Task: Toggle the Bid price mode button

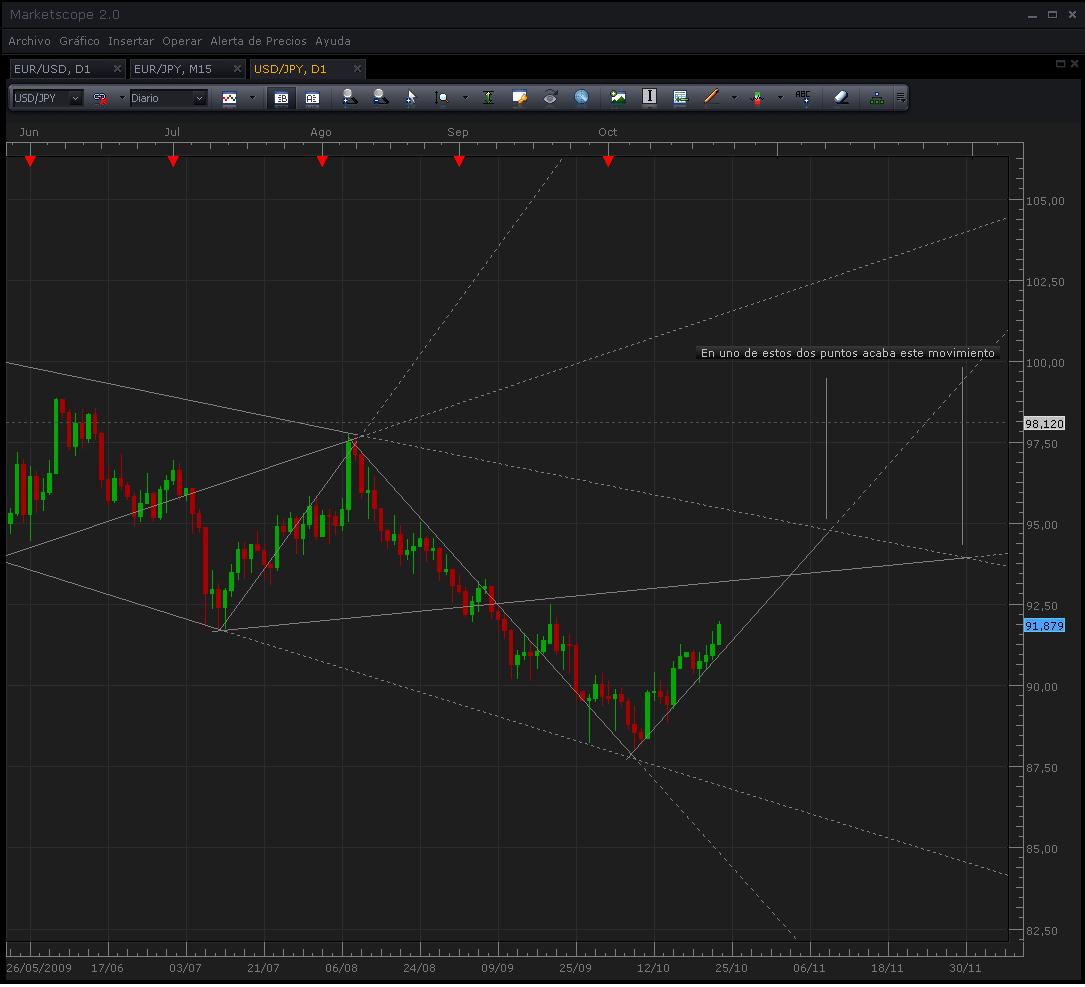Action: tap(281, 98)
